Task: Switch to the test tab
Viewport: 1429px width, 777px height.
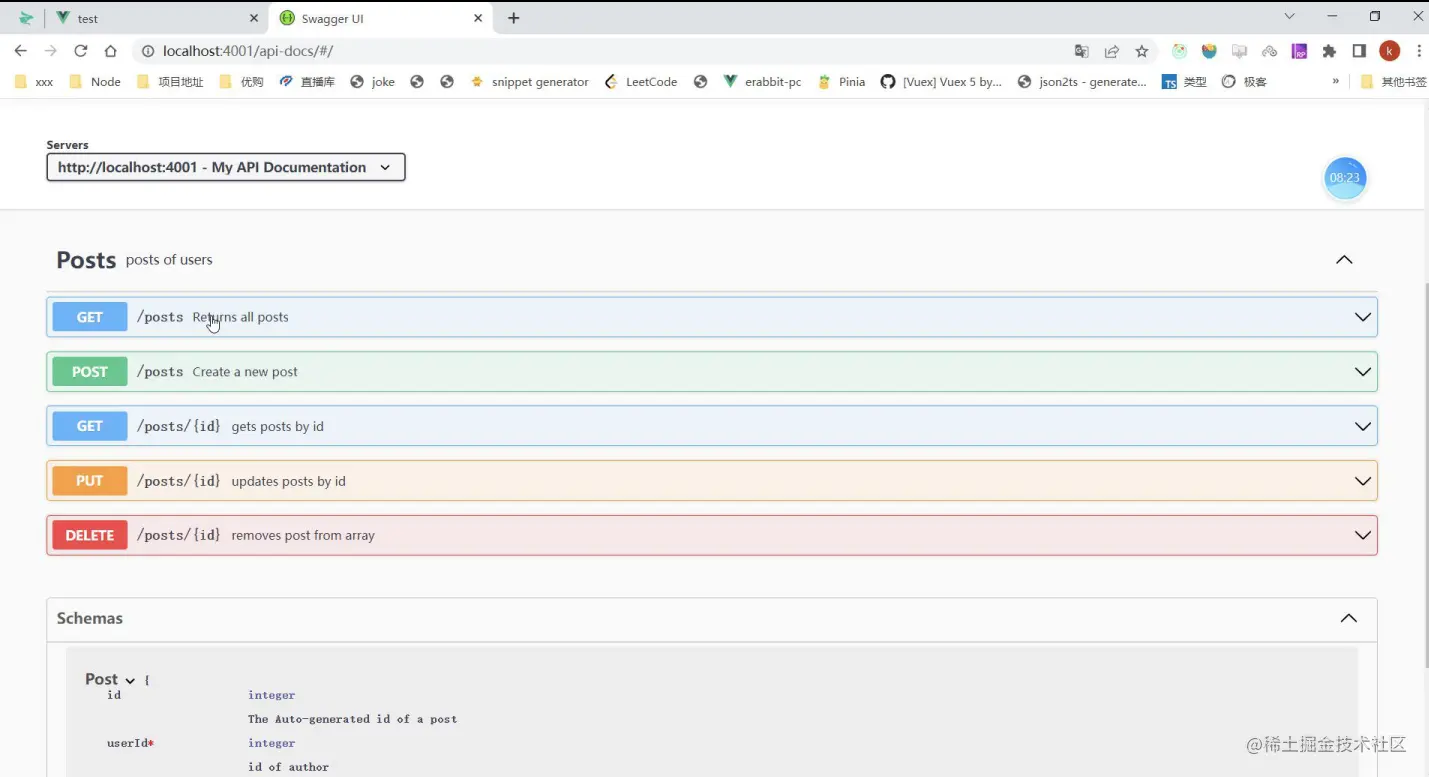Action: coord(158,18)
